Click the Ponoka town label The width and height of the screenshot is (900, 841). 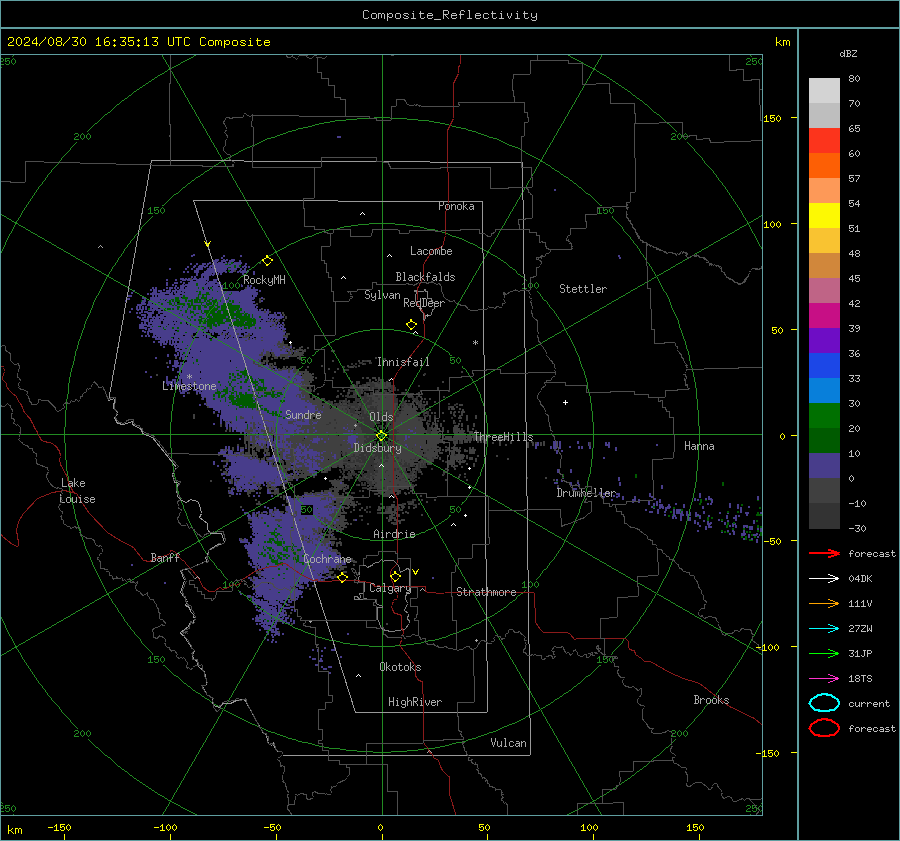pyautogui.click(x=456, y=206)
